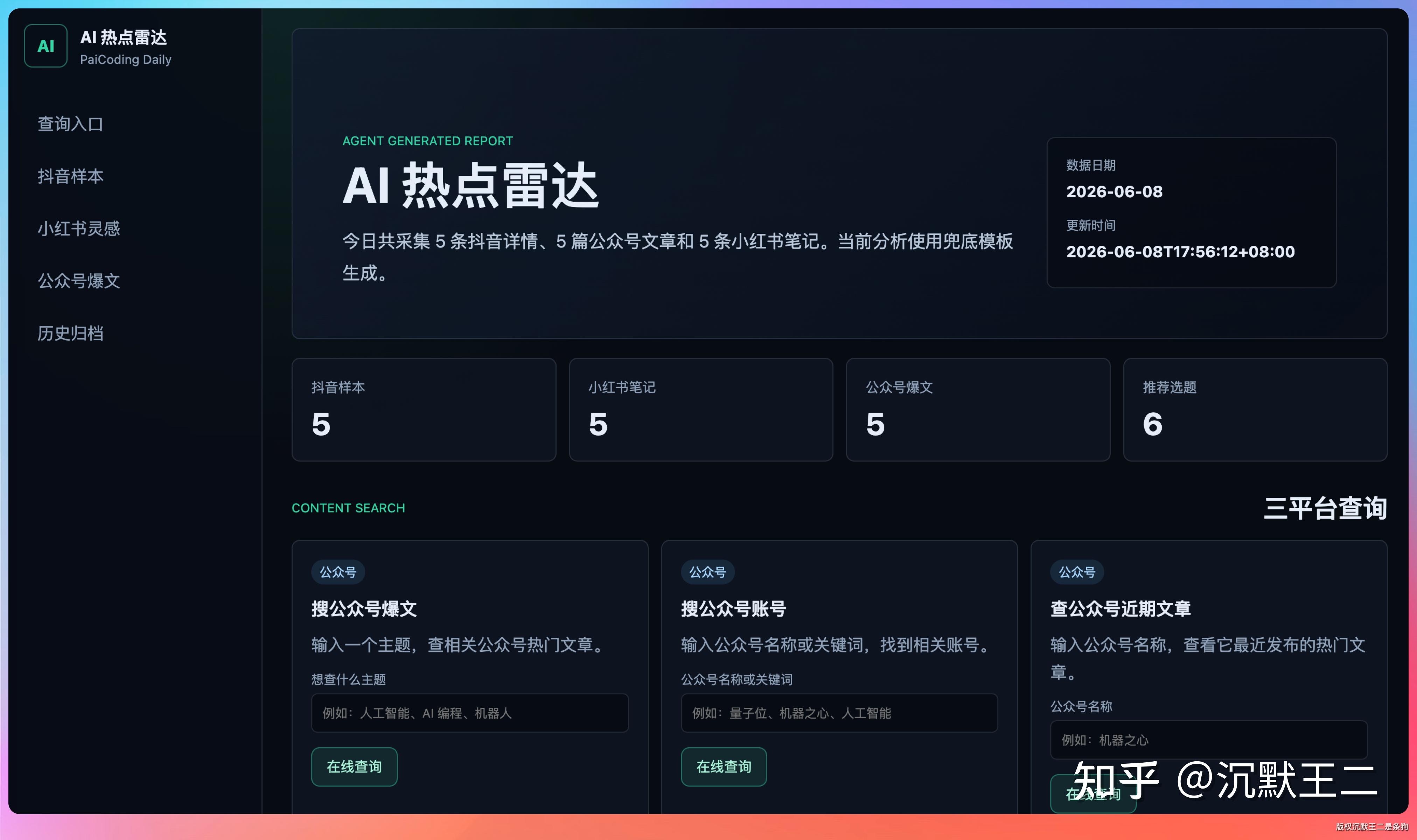Click the data date 2026-06-08
This screenshot has height=840, width=1417.
coord(1114,192)
